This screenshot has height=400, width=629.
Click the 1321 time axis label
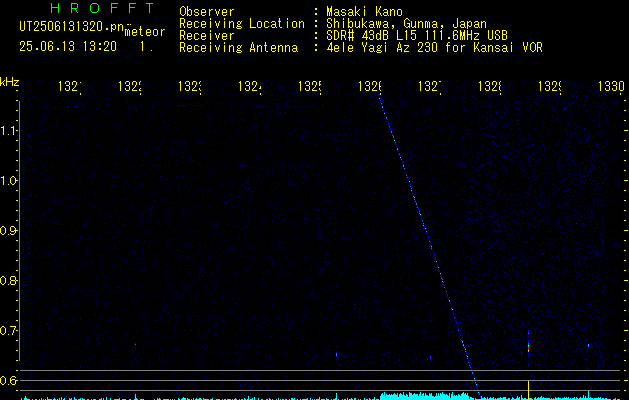tap(70, 87)
